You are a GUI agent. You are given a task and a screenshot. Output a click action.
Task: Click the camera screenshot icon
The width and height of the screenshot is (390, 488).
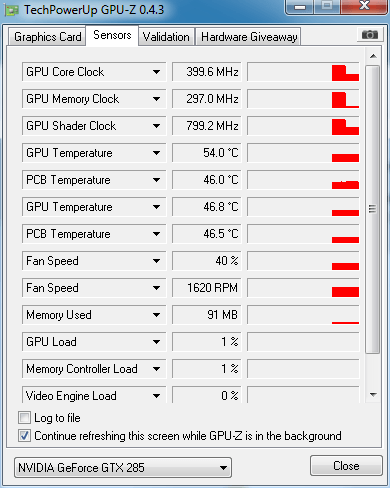click(370, 34)
